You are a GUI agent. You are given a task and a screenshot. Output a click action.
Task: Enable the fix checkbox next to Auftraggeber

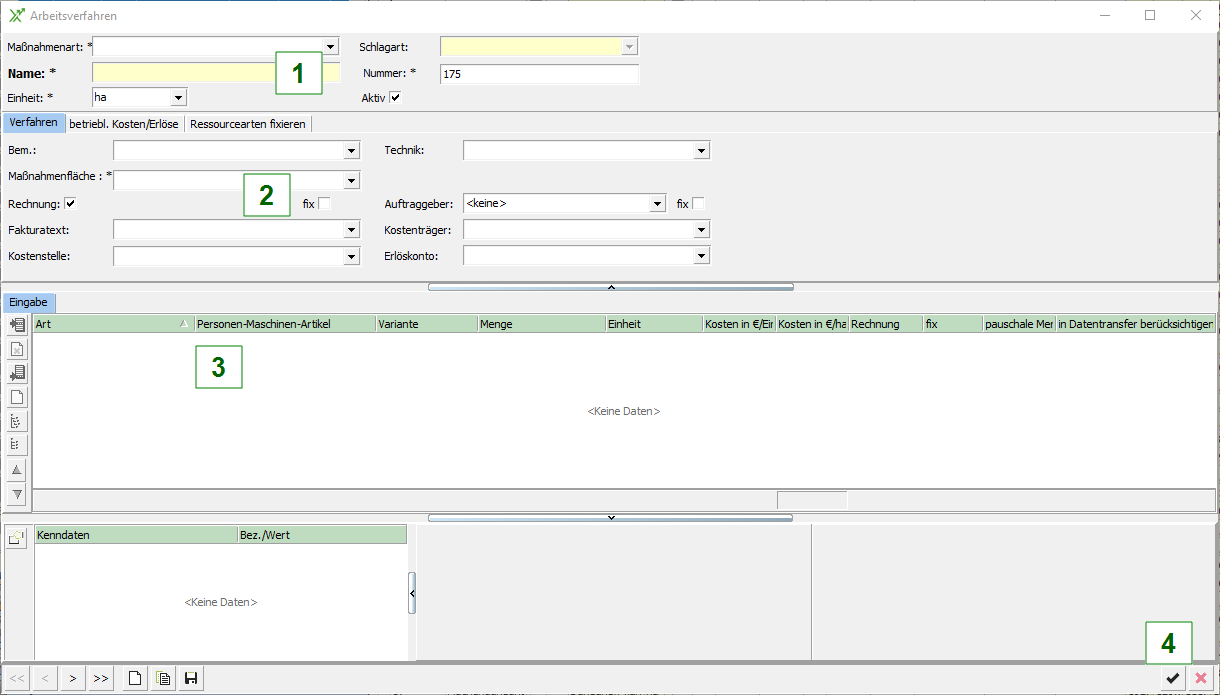pyautogui.click(x=698, y=204)
